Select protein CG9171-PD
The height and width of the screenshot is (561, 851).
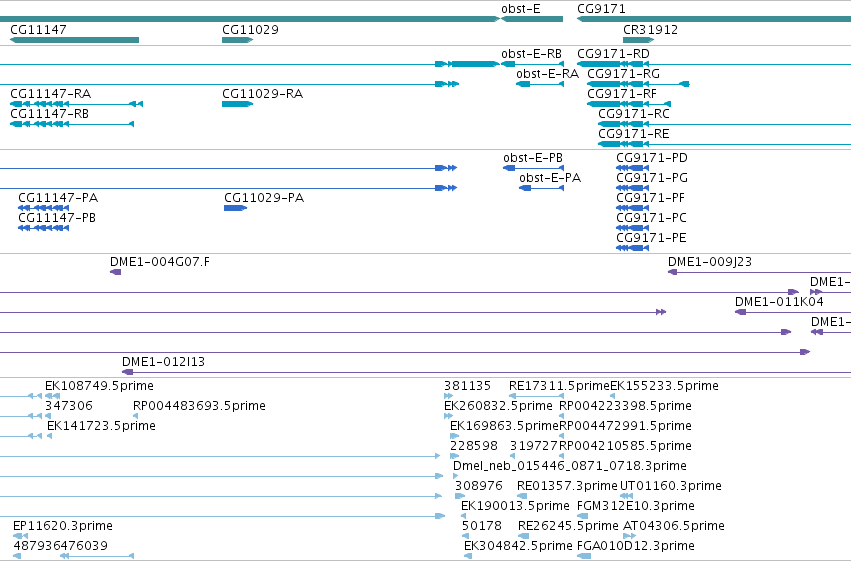633,168
